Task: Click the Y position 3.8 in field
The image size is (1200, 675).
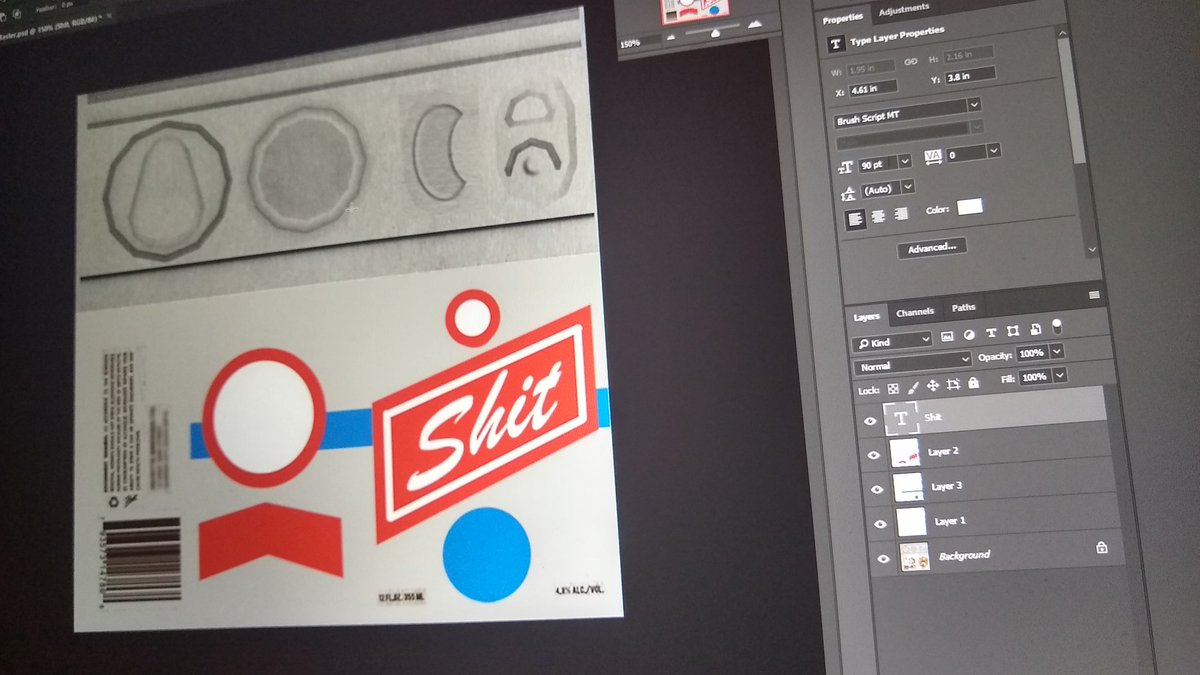Action: click(970, 76)
